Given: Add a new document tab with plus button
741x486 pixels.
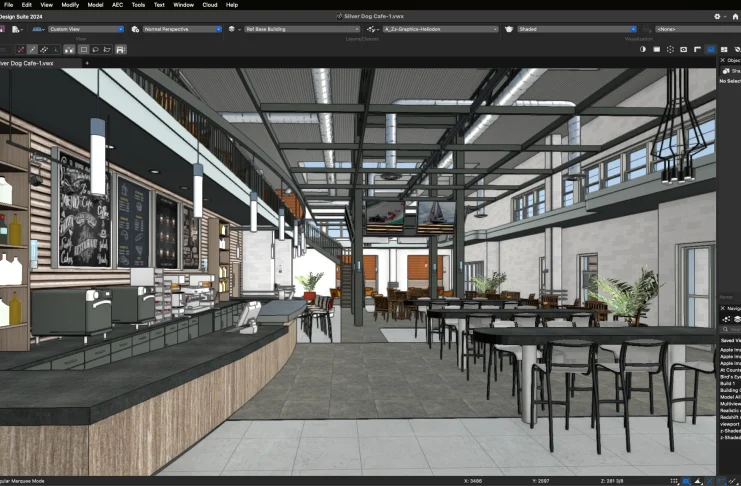Looking at the screenshot, I should (x=86, y=63).
